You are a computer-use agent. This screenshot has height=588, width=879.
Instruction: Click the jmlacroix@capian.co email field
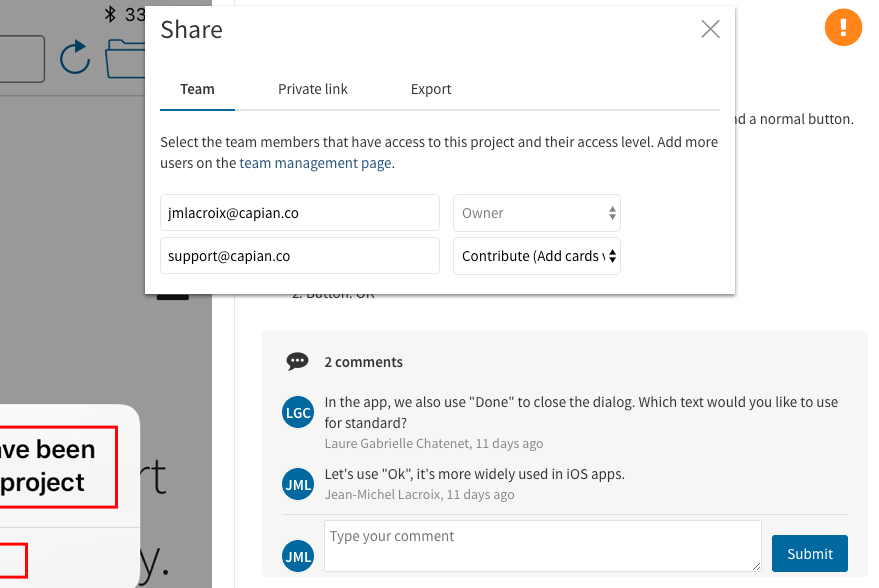pyautogui.click(x=299, y=213)
